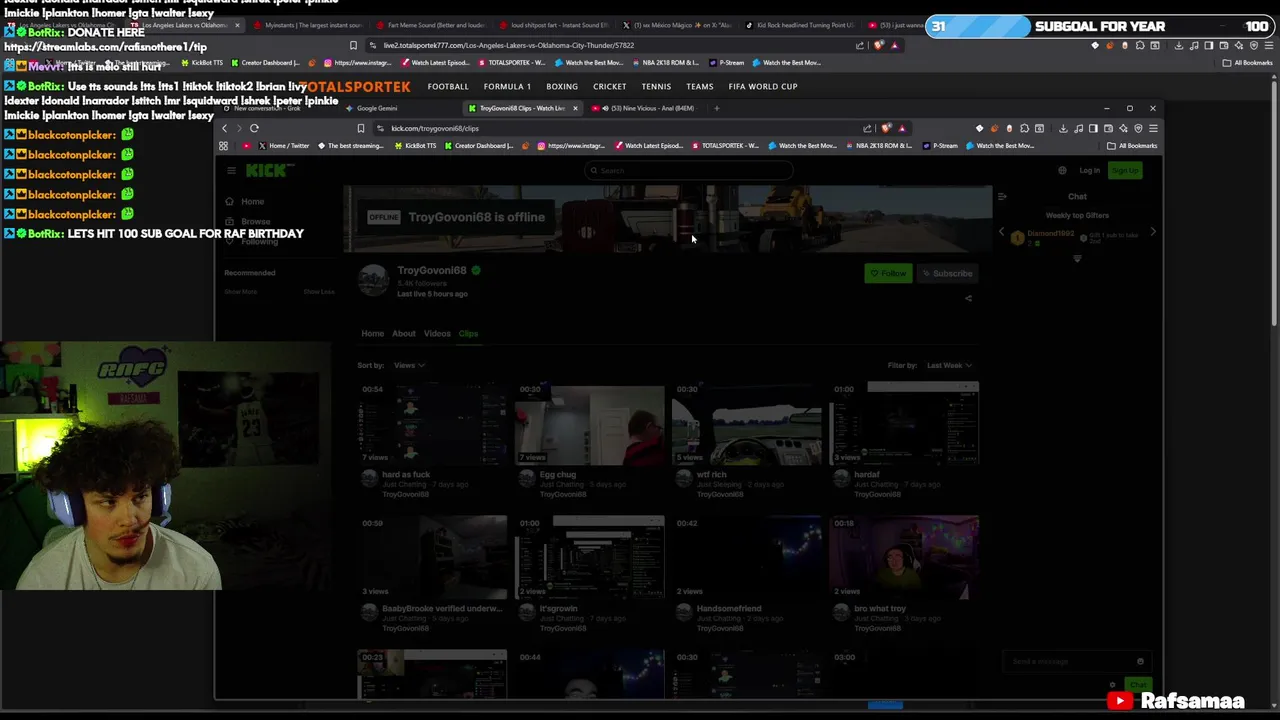Select the channel Clips tab

click(468, 334)
